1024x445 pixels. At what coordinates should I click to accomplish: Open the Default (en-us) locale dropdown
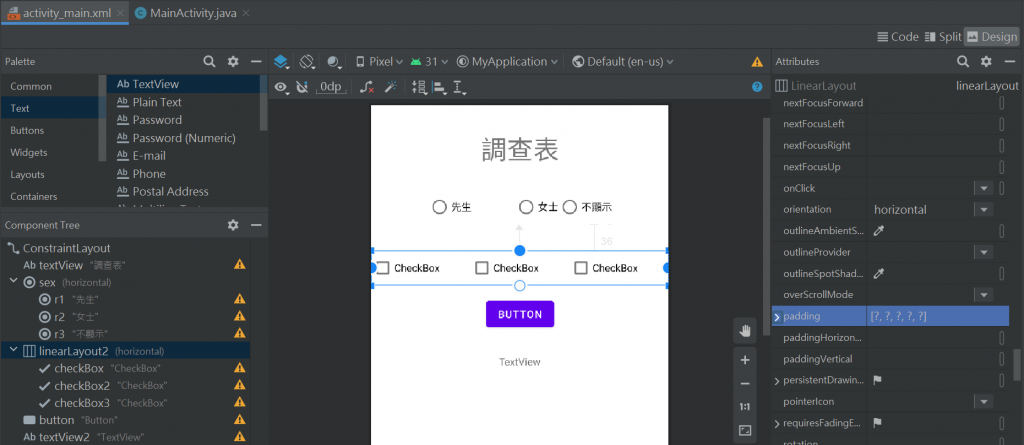622,62
